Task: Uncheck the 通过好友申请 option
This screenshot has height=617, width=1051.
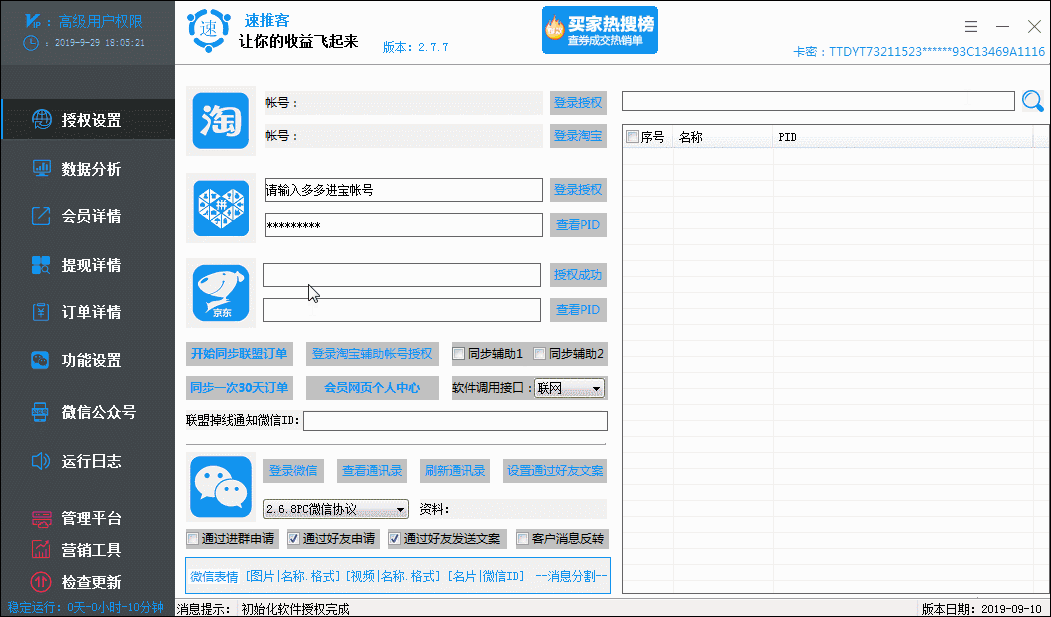Action: pyautogui.click(x=293, y=539)
